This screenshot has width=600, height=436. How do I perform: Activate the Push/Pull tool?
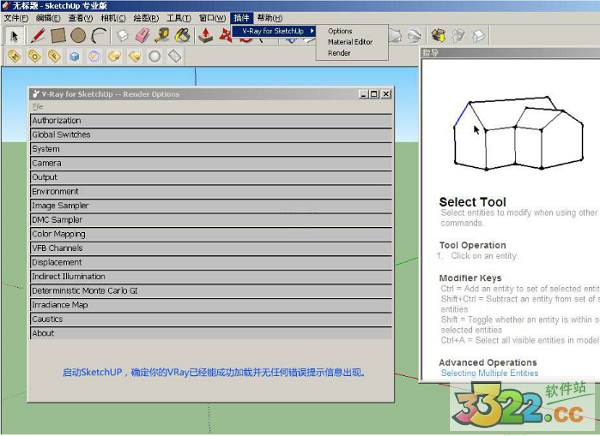[x=206, y=36]
